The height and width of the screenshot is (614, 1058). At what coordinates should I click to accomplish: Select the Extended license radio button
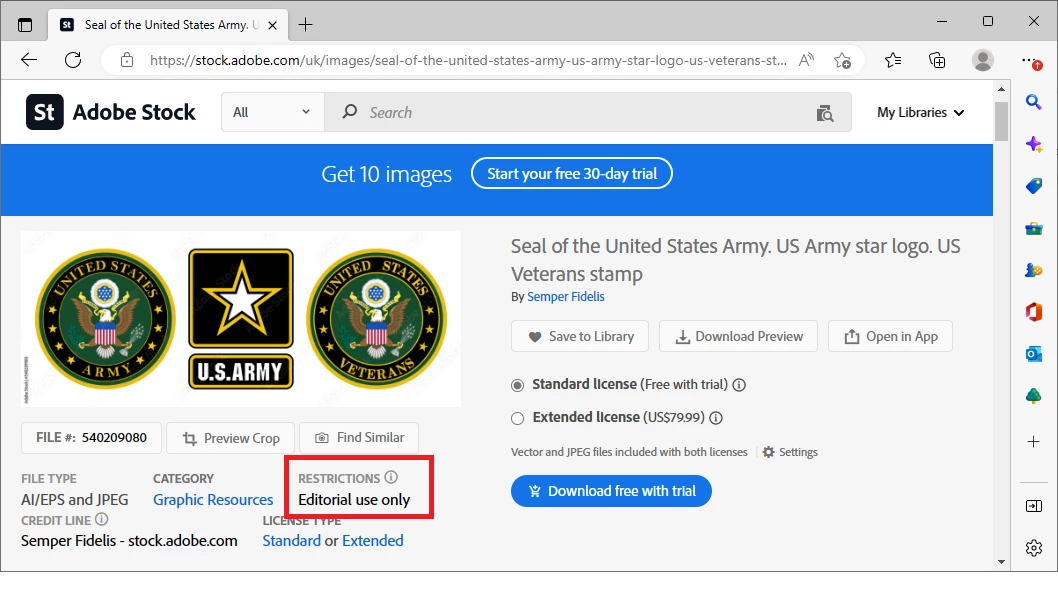pyautogui.click(x=518, y=418)
